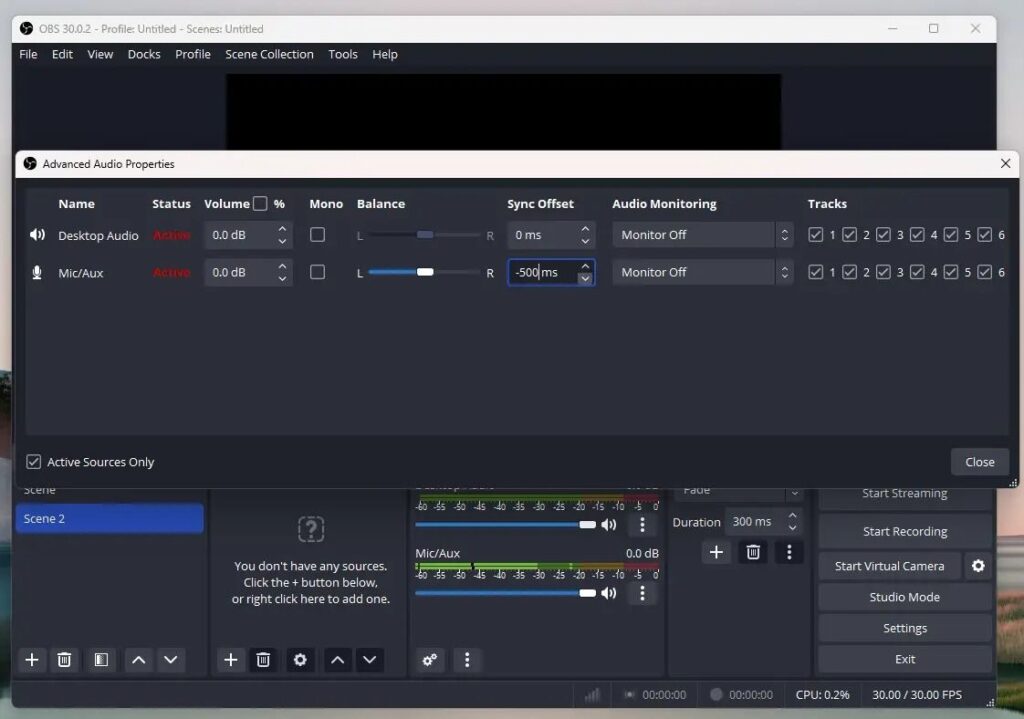Viewport: 1024px width, 719px height.
Task: Toggle track 1 for Desktop Audio
Action: click(815, 234)
